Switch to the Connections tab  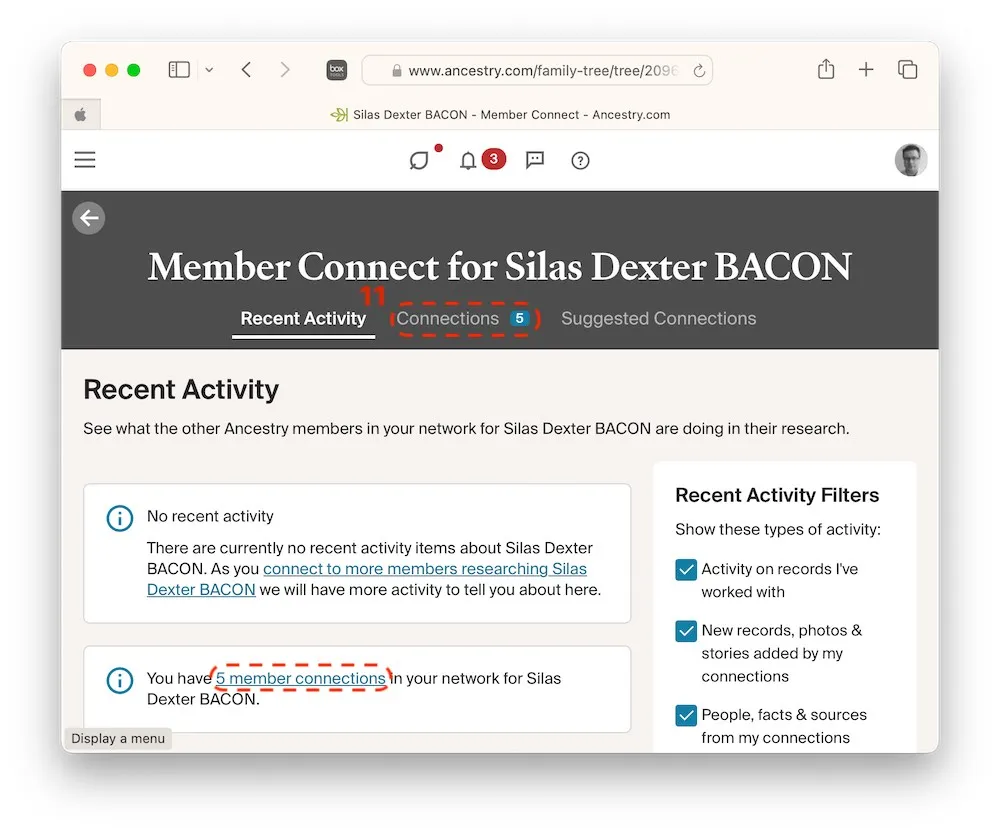(463, 318)
